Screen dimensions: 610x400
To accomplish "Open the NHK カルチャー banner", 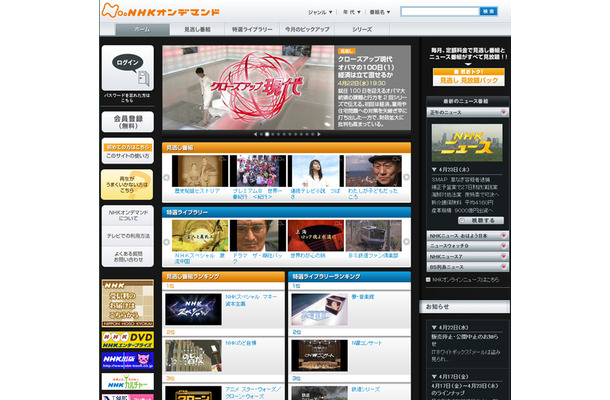I will click(x=128, y=382).
